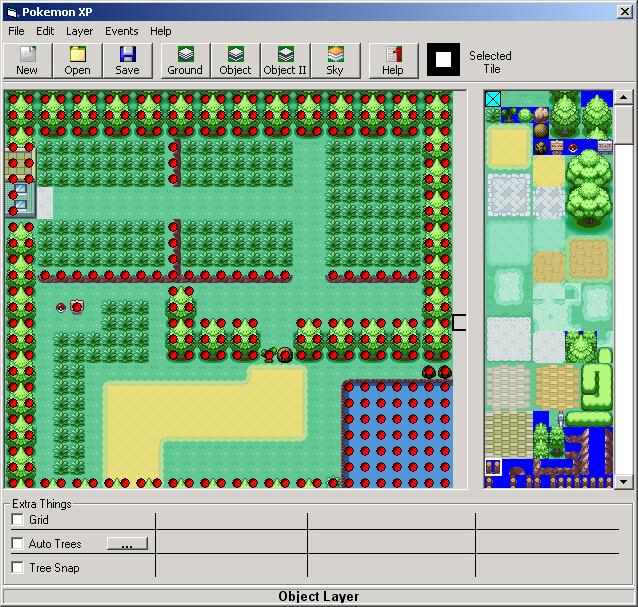This screenshot has height=607, width=638.
Task: Select the green hedge maze tile
Action: point(596,386)
